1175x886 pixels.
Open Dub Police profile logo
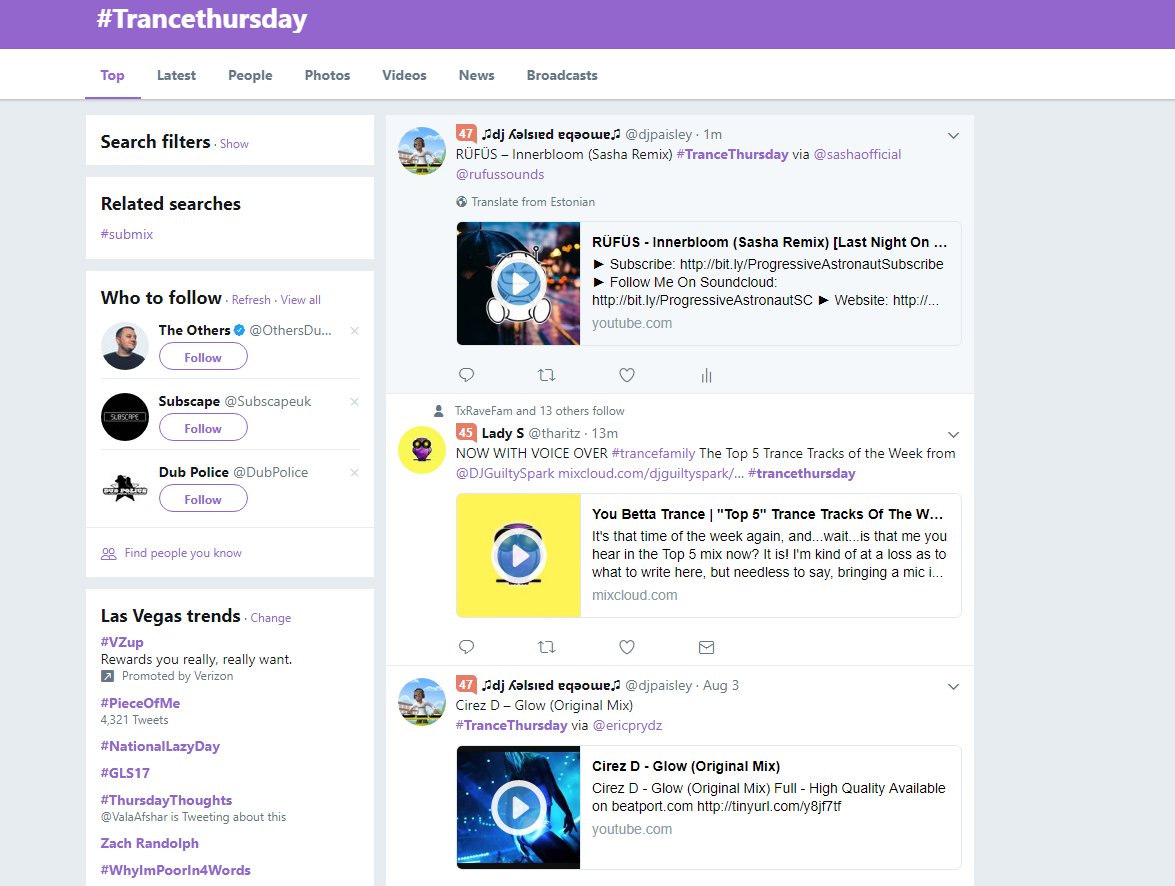tap(124, 488)
